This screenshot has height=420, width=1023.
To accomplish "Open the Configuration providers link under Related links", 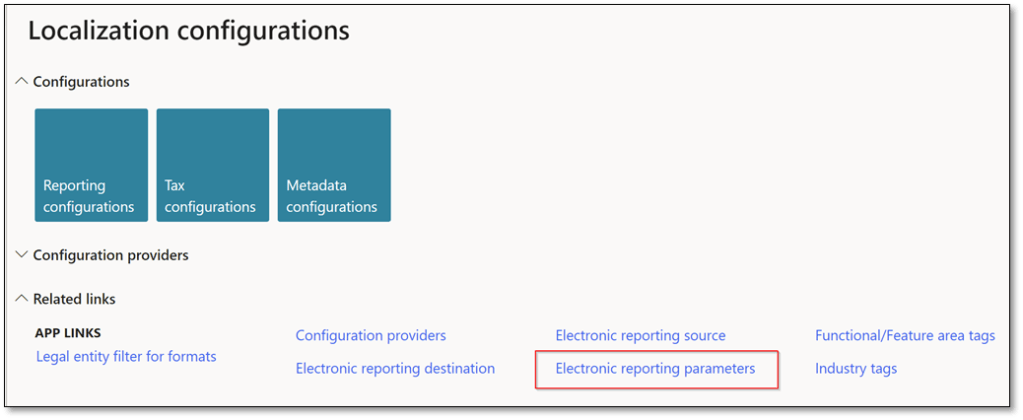I will (371, 335).
